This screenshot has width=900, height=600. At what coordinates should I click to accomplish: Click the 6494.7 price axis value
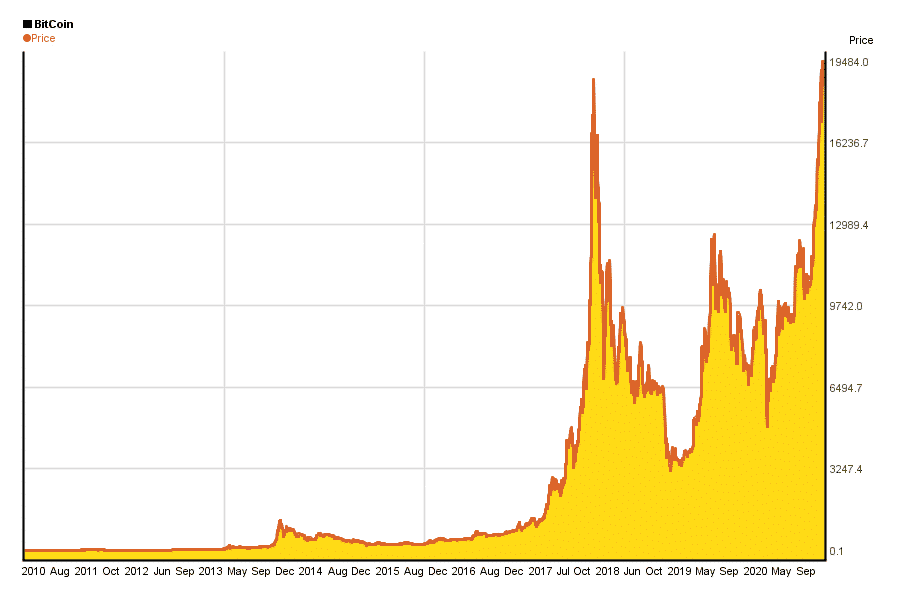point(846,388)
